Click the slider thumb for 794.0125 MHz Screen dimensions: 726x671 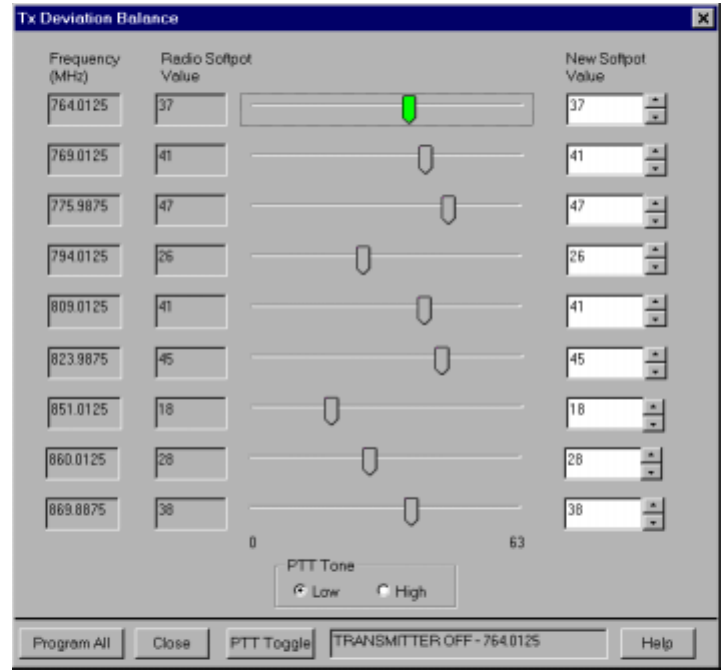(x=363, y=259)
